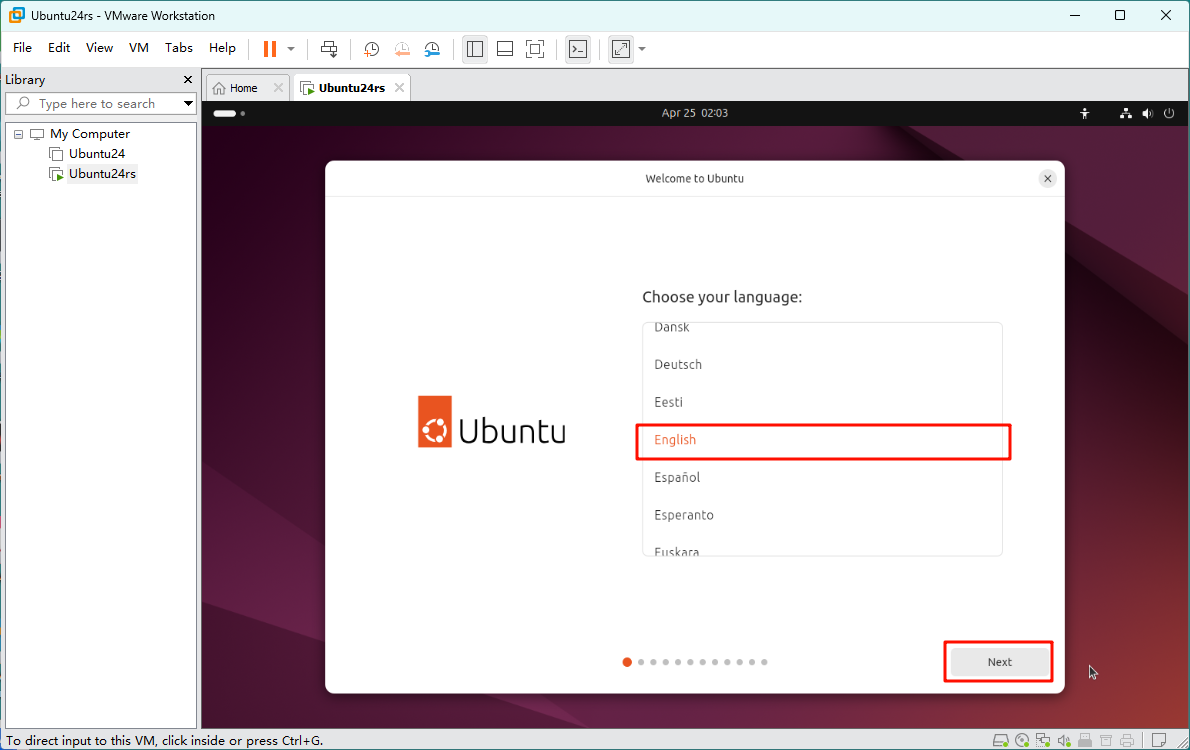1190x750 pixels.
Task: Choose Deutsch as the language
Action: (822, 364)
